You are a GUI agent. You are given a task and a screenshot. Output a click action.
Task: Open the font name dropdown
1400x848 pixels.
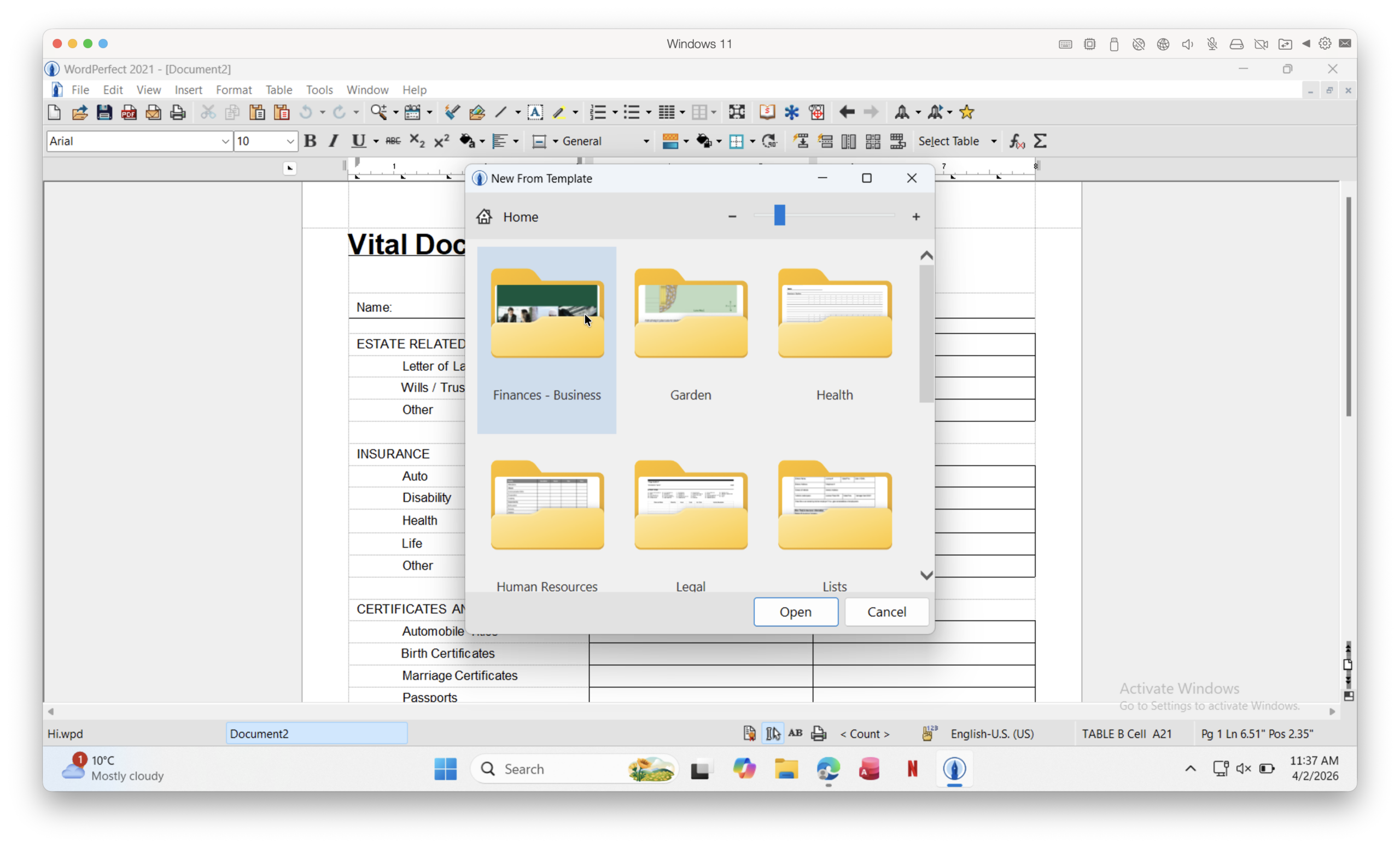[x=225, y=141]
